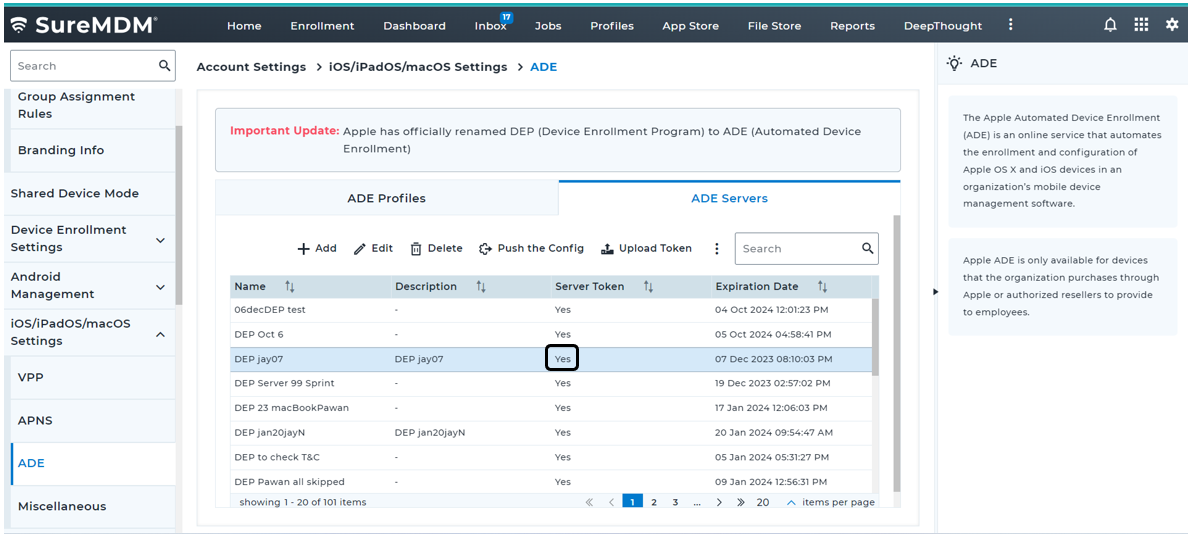
Task: Click the servers table vertical scrollbar
Action: pos(875,338)
